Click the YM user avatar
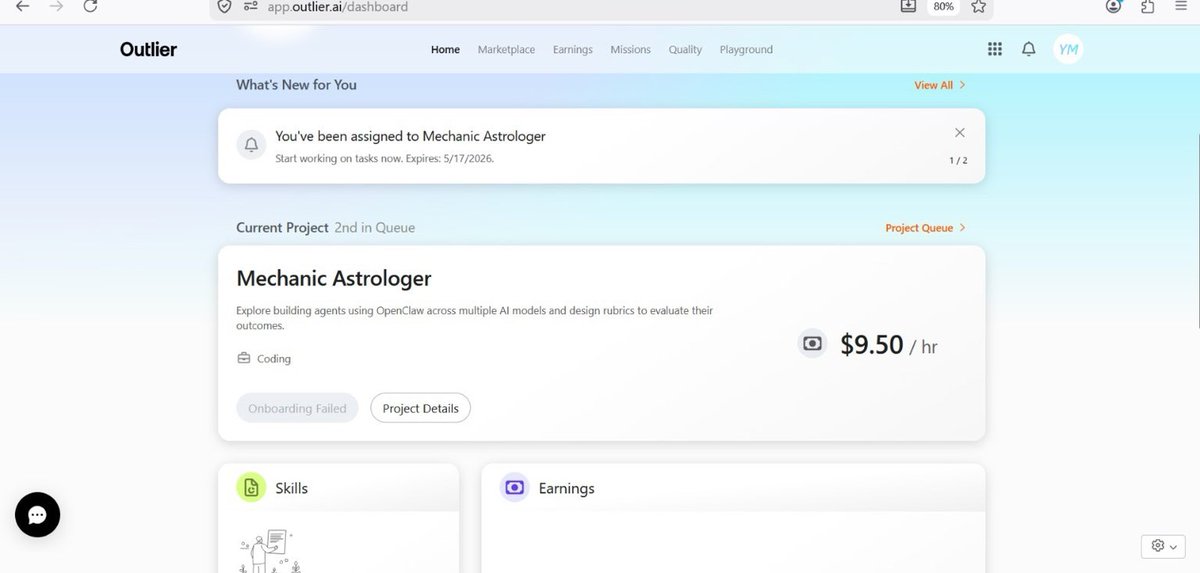 coord(1068,49)
